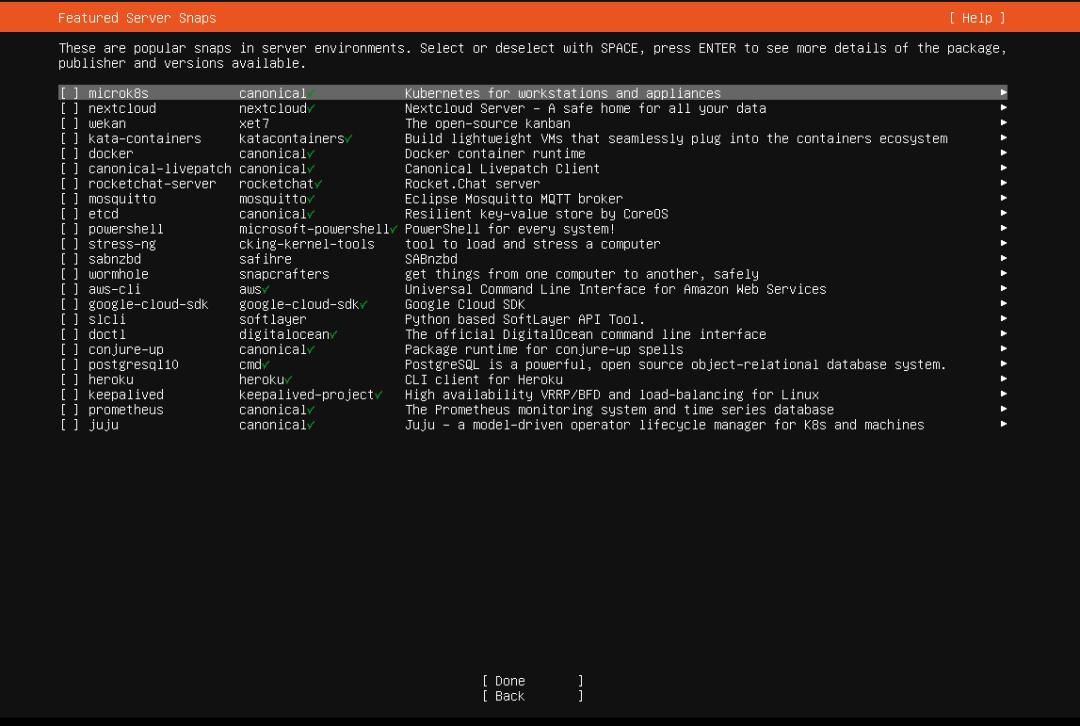Viewport: 1080px width, 726px height.
Task: Select the "google-cloud-sdk" snap name text
Action: point(148,304)
